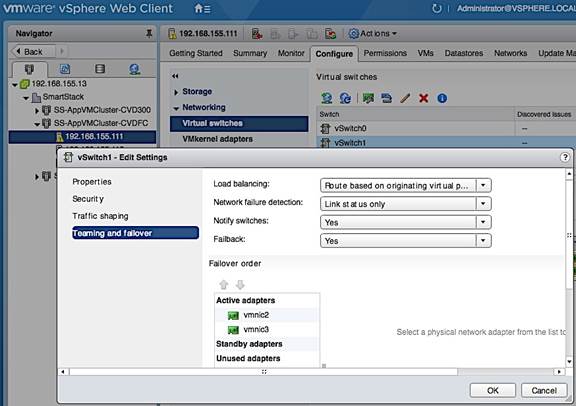576x406 pixels.
Task: Select the Hosts and Clusters navigator tab
Action: (29, 69)
